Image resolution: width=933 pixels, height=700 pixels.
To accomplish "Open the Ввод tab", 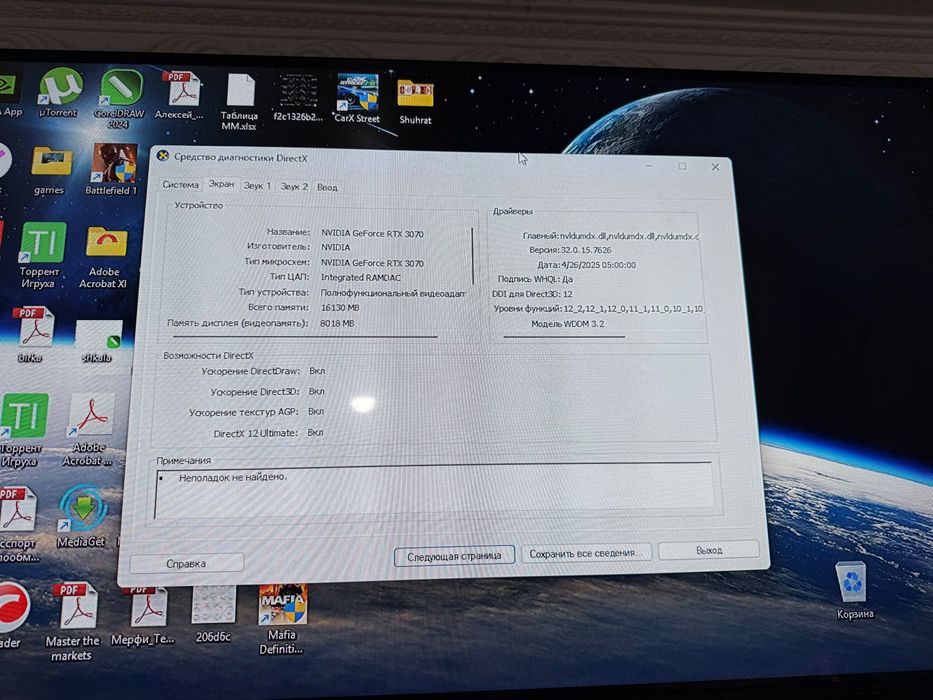I will tap(327, 188).
